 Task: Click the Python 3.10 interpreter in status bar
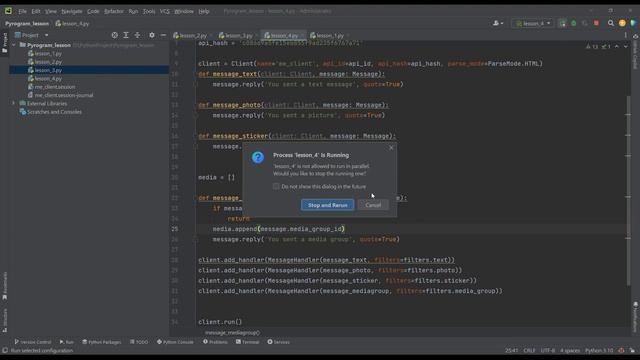click(599, 351)
